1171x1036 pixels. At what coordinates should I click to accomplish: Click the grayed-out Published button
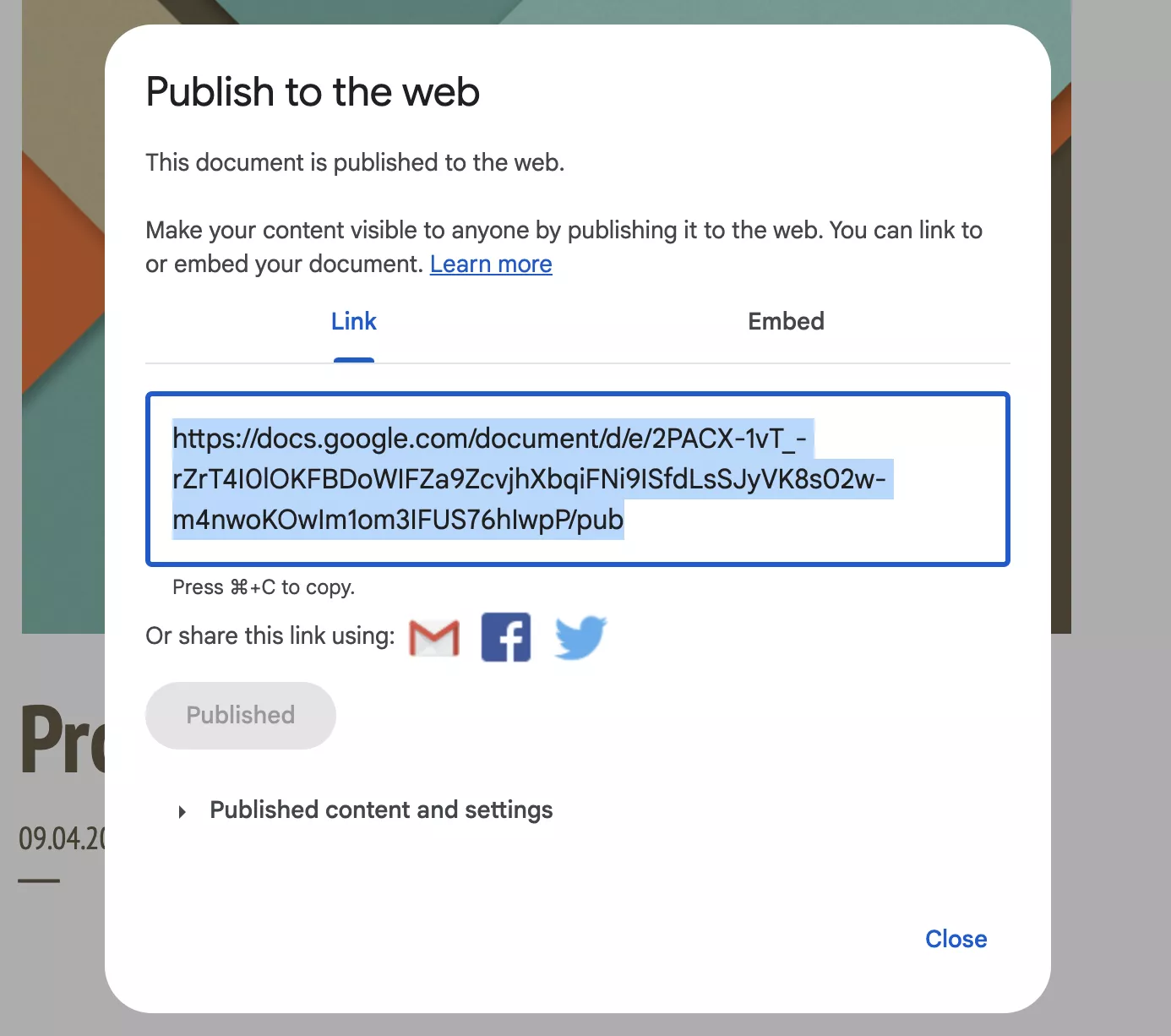click(x=241, y=715)
